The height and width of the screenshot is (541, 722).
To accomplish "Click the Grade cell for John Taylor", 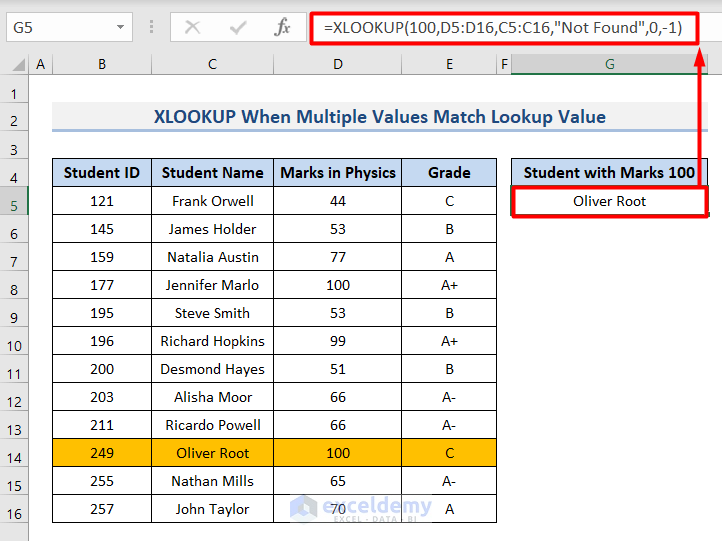I will [449, 509].
